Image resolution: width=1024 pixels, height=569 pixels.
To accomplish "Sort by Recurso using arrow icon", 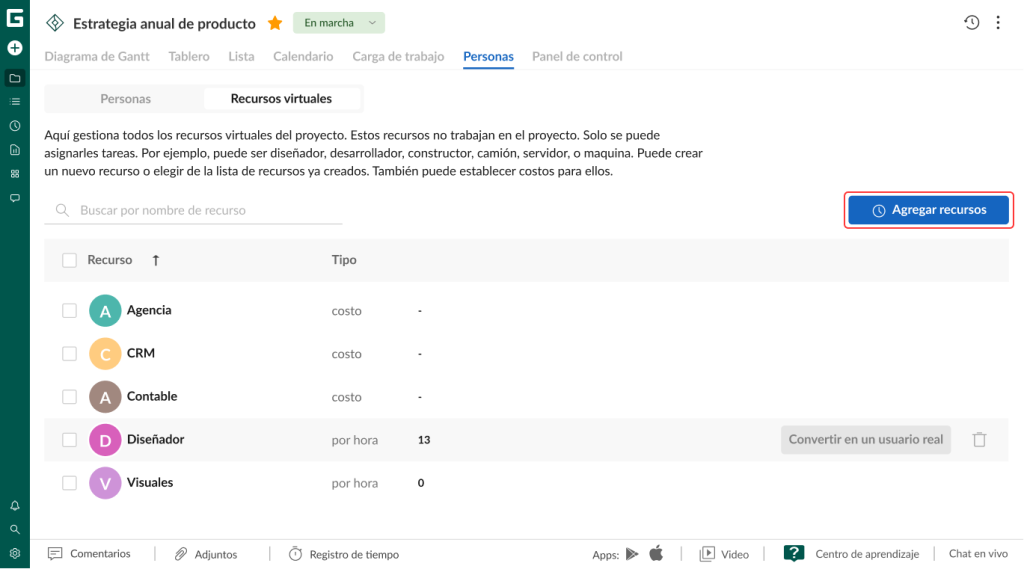I will click(x=155, y=260).
